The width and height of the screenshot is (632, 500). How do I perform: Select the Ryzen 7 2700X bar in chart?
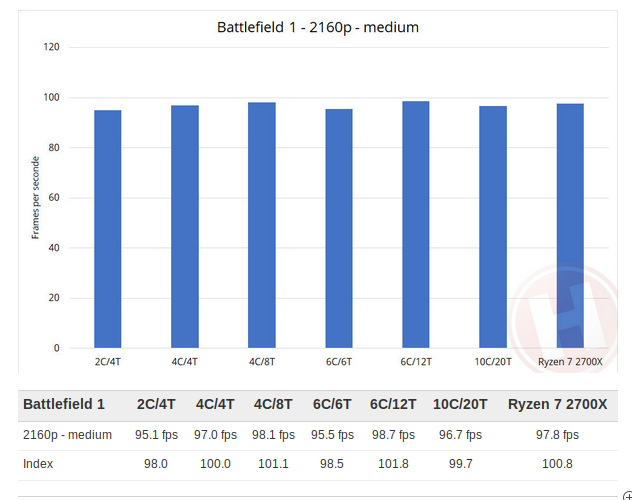pyautogui.click(x=570, y=226)
